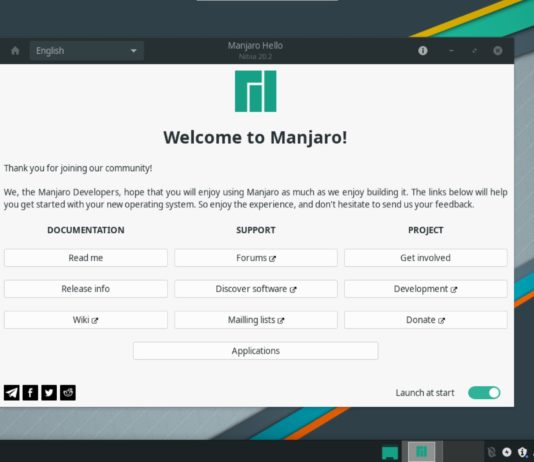Open the Development link button
The width and height of the screenshot is (534, 462).
point(426,289)
